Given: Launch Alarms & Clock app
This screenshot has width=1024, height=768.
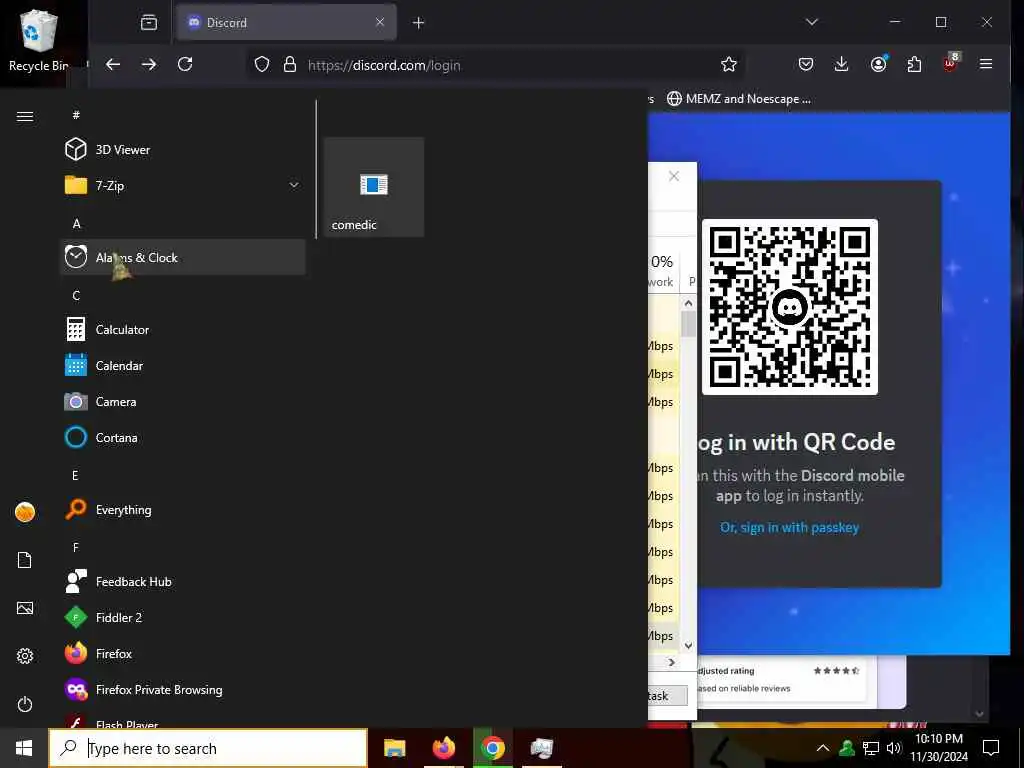Looking at the screenshot, I should pos(182,257).
